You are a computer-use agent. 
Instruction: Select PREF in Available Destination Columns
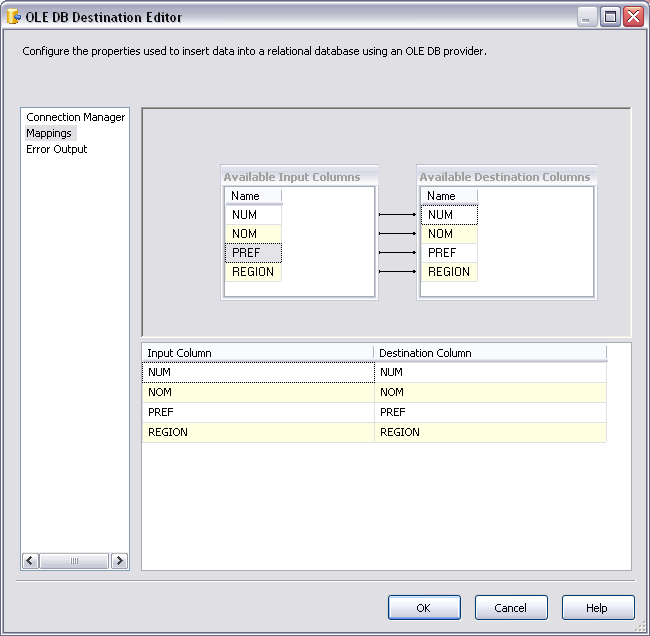[x=449, y=253]
